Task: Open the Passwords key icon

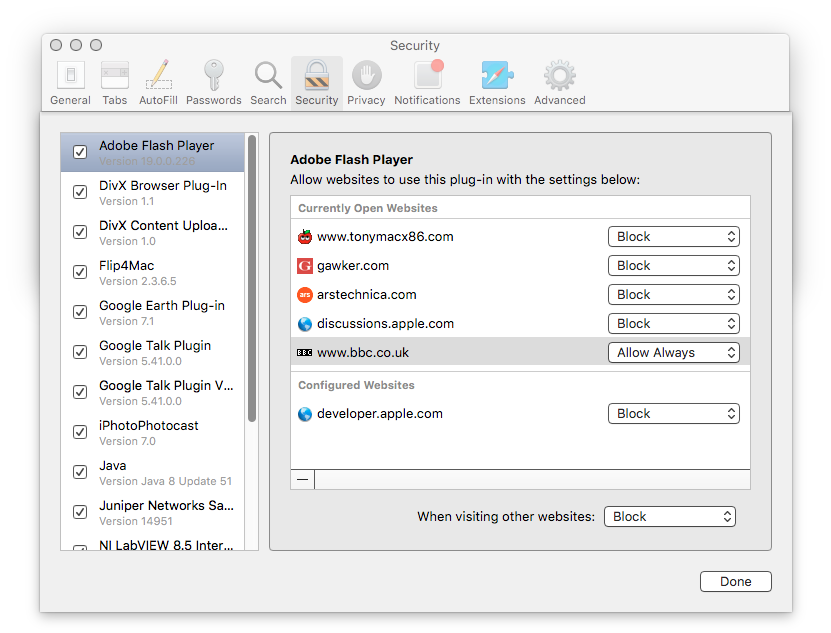Action: pos(214,75)
